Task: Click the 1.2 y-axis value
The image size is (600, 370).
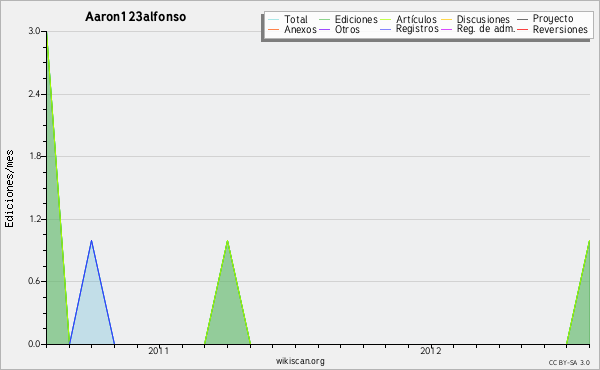Action: click(x=34, y=219)
